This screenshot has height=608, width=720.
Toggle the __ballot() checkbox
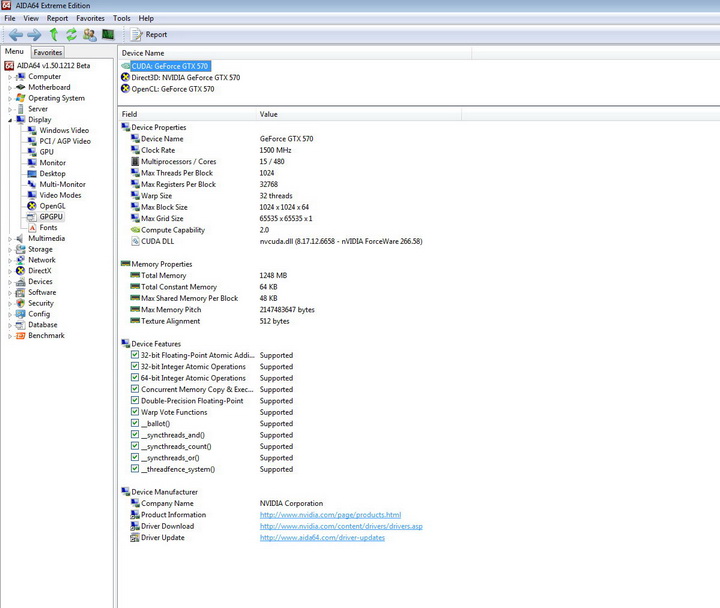pos(135,423)
